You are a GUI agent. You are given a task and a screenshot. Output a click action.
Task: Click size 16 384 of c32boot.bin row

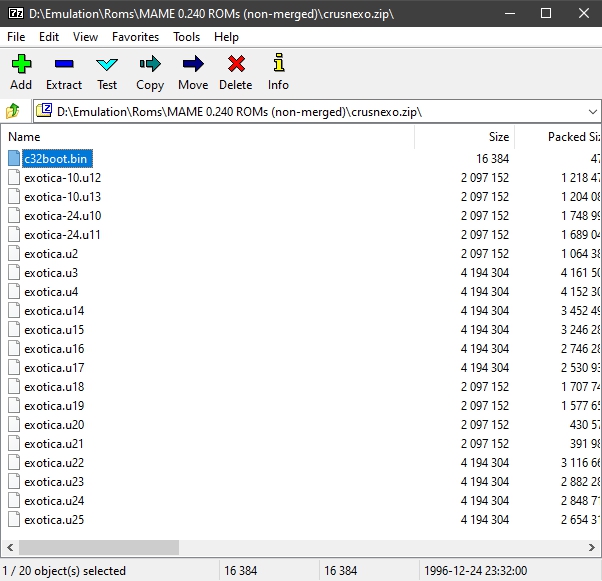coord(493,159)
